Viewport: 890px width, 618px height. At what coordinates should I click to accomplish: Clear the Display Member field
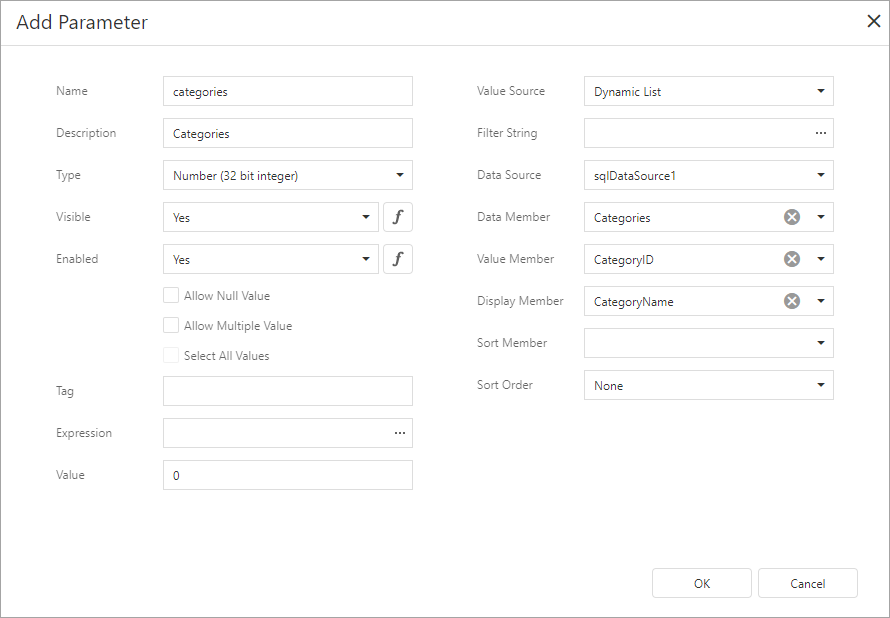click(x=790, y=301)
